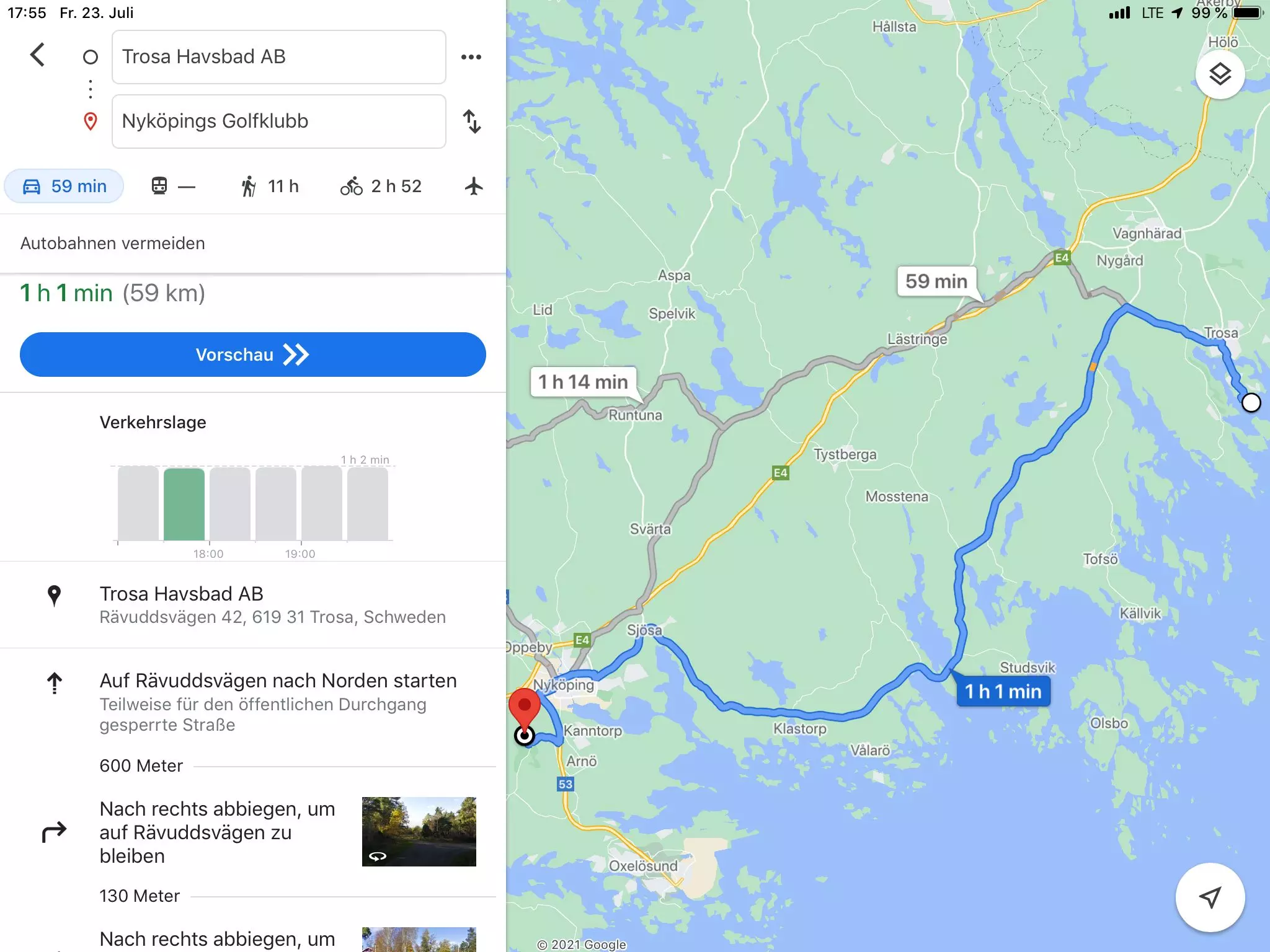Swap start and destination with arrows icon
The height and width of the screenshot is (952, 1270).
(472, 121)
